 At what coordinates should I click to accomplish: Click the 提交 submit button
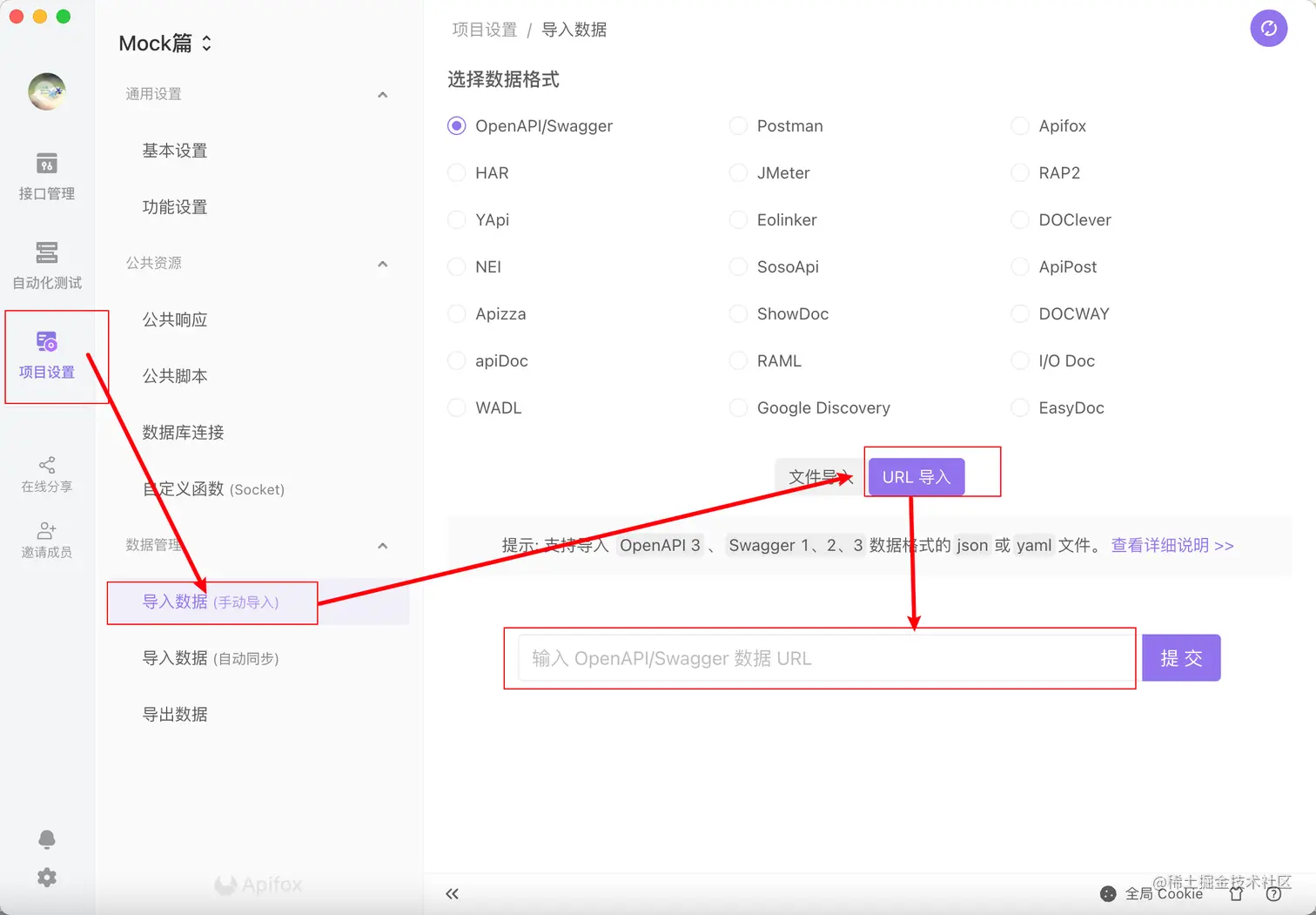(1181, 658)
